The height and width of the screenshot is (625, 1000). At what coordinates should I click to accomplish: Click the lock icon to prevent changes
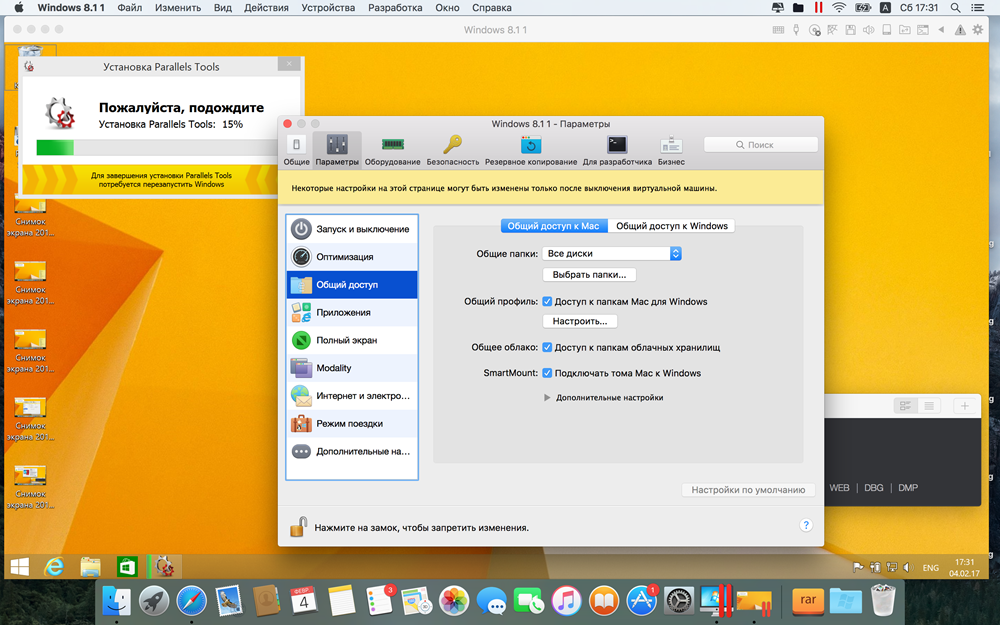tap(298, 527)
